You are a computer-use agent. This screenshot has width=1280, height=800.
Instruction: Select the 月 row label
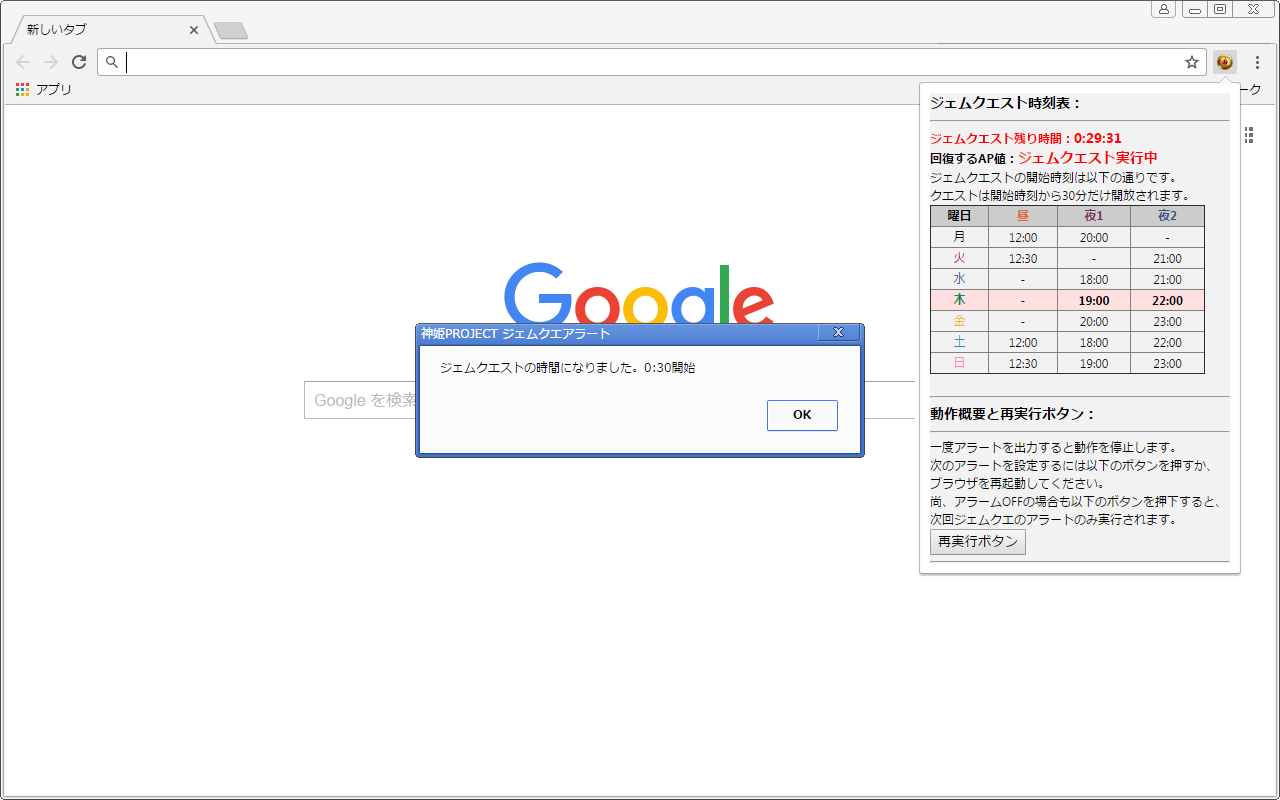(x=959, y=237)
